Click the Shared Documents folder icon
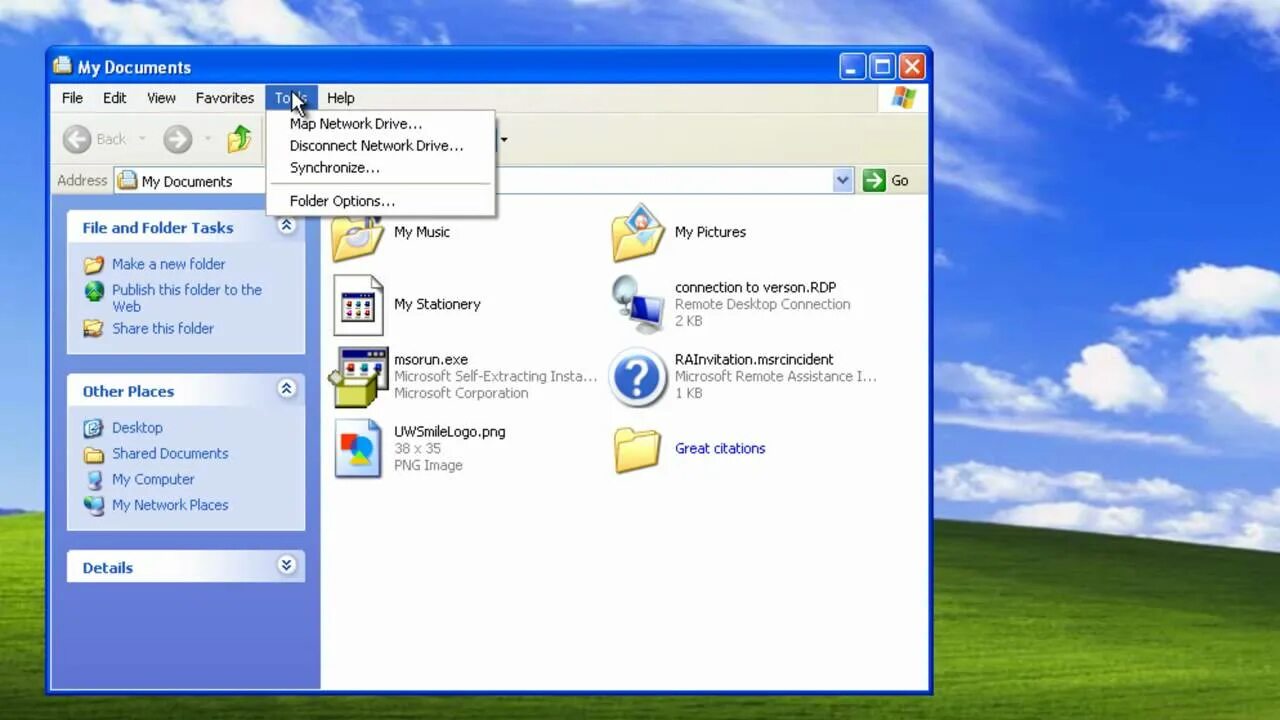 click(x=94, y=454)
